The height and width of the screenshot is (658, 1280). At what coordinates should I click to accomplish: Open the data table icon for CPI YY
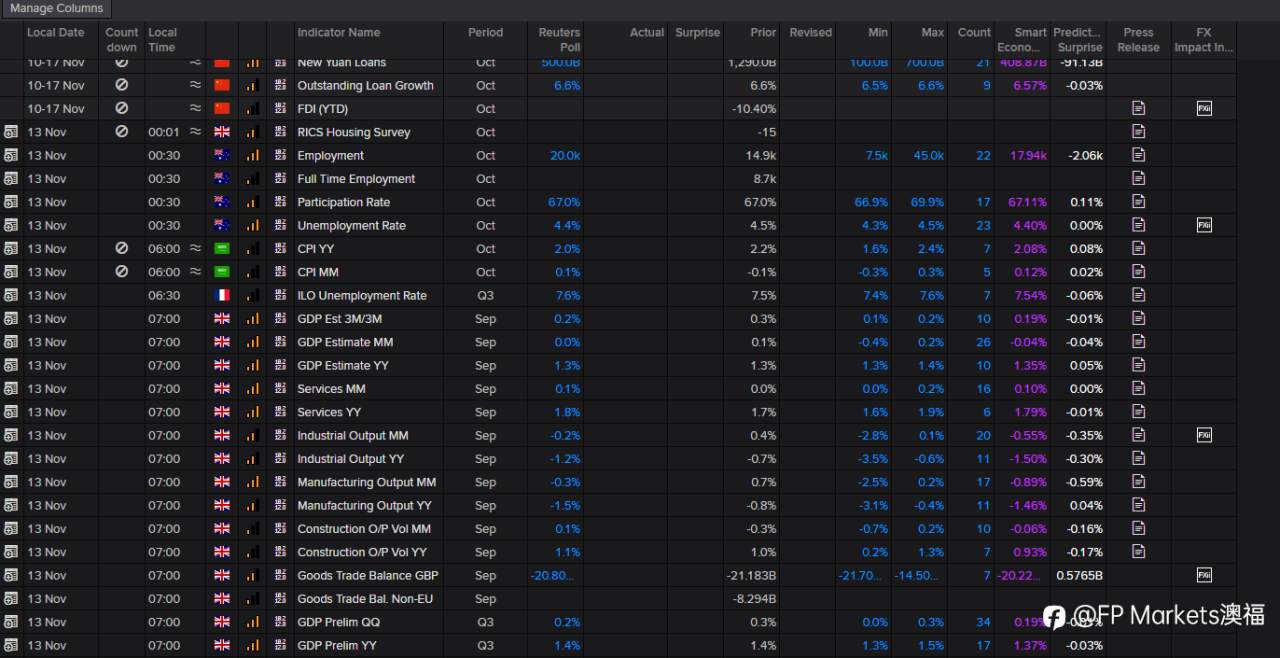[280, 248]
